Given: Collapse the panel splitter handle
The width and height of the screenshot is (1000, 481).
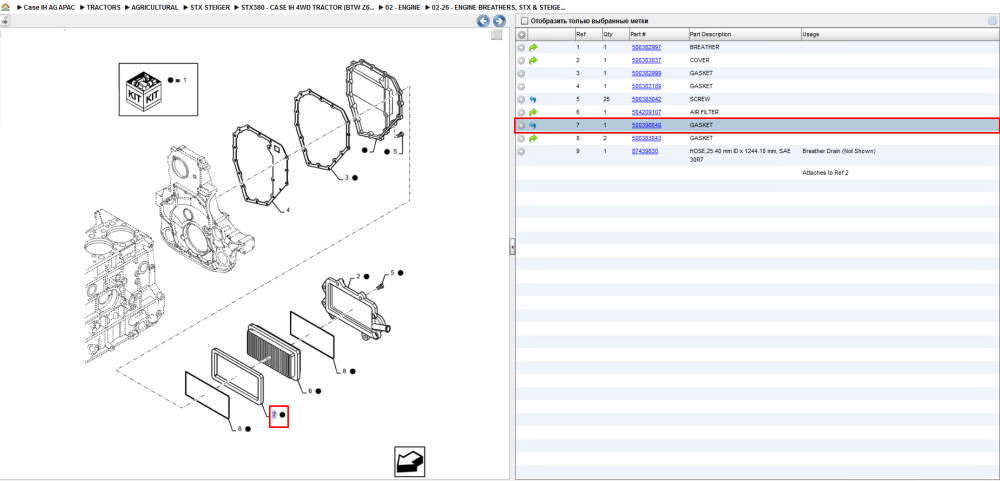Looking at the screenshot, I should tap(512, 247).
